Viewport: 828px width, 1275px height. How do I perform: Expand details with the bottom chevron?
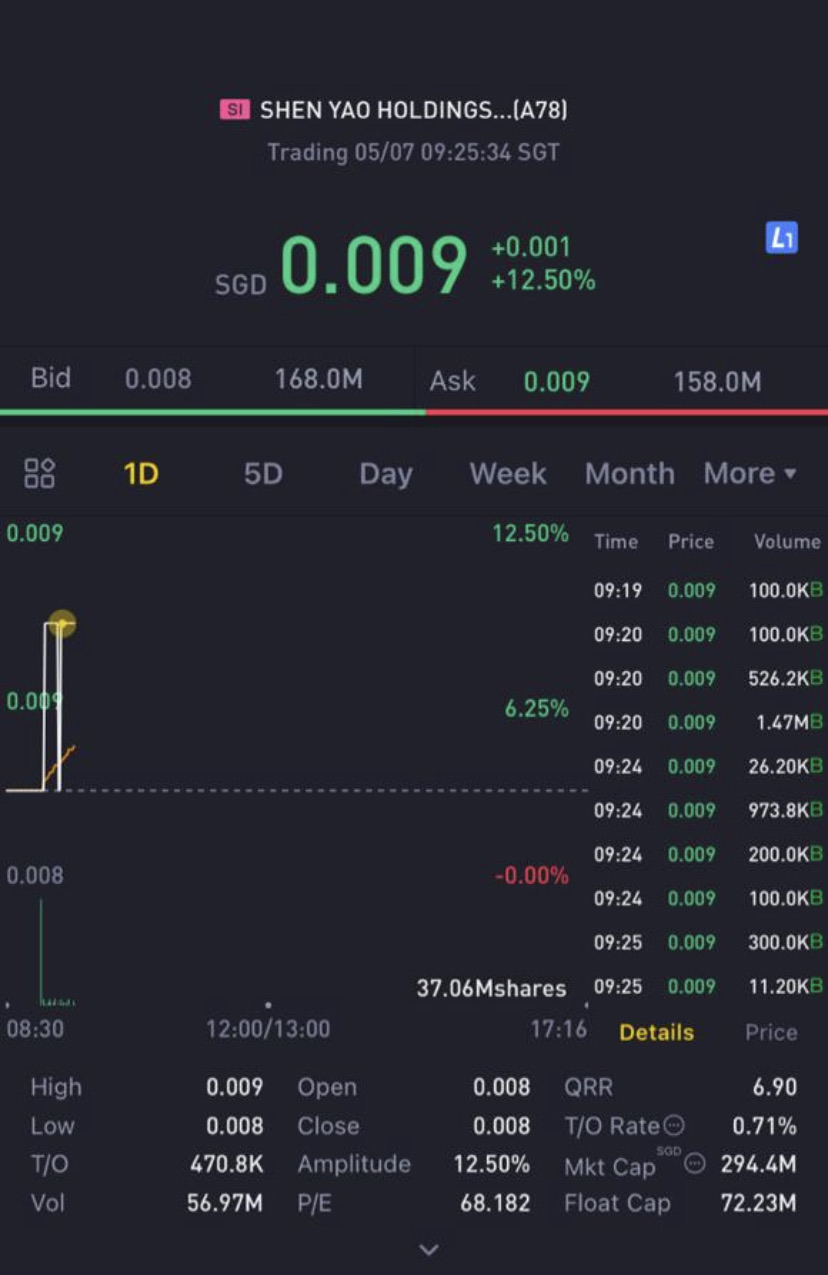[x=429, y=1249]
